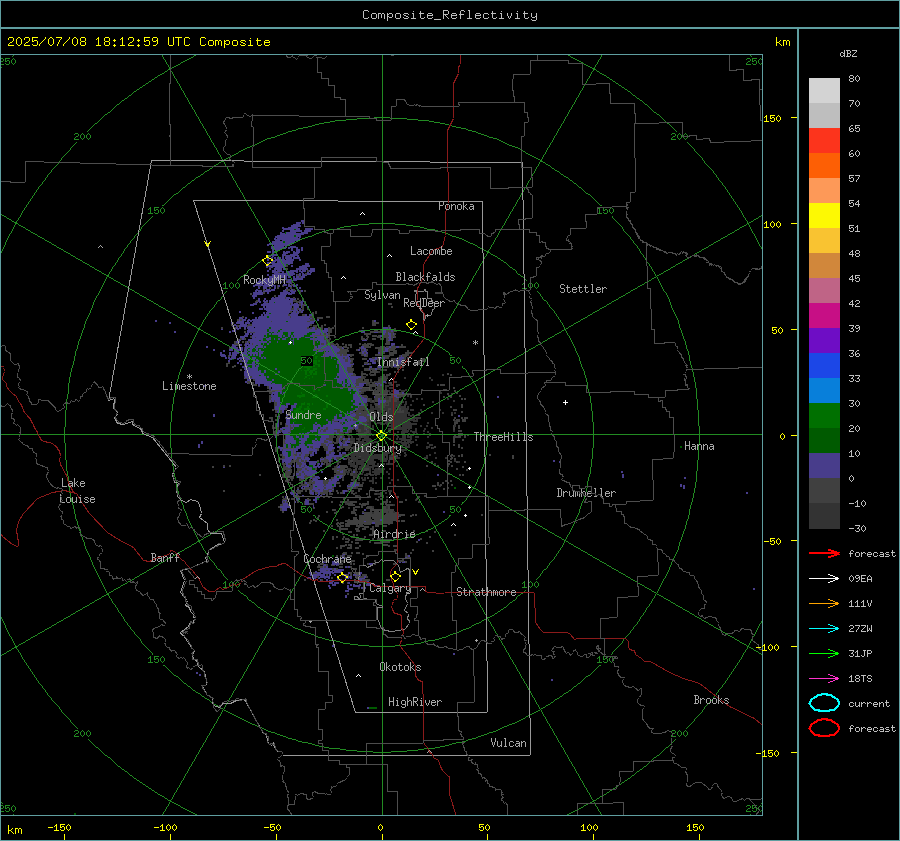
Task: Click the Vulcan town label
Action: pyautogui.click(x=508, y=743)
